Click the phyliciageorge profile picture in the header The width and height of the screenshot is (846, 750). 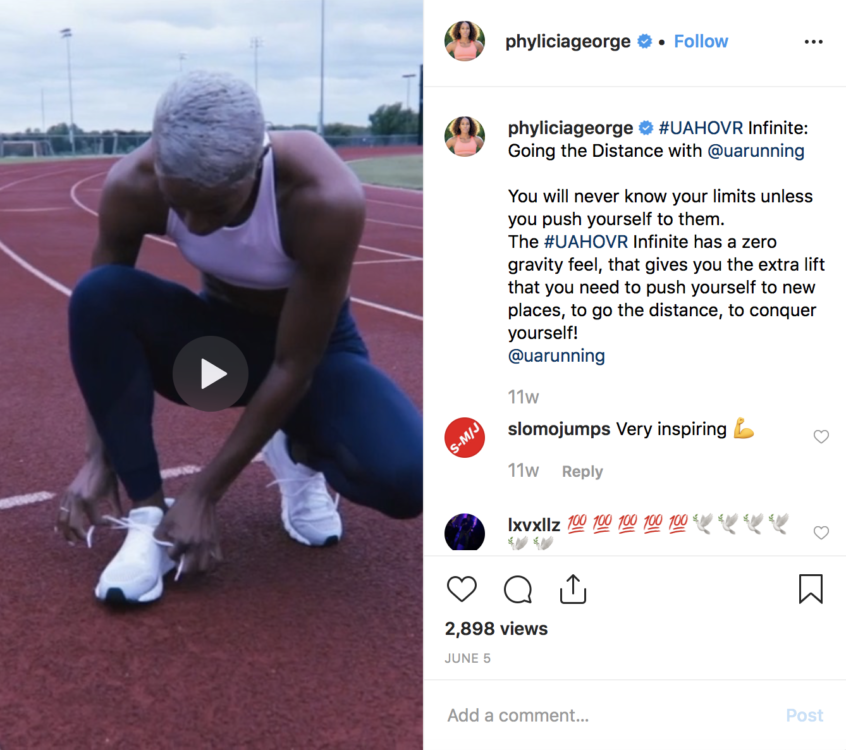465,41
